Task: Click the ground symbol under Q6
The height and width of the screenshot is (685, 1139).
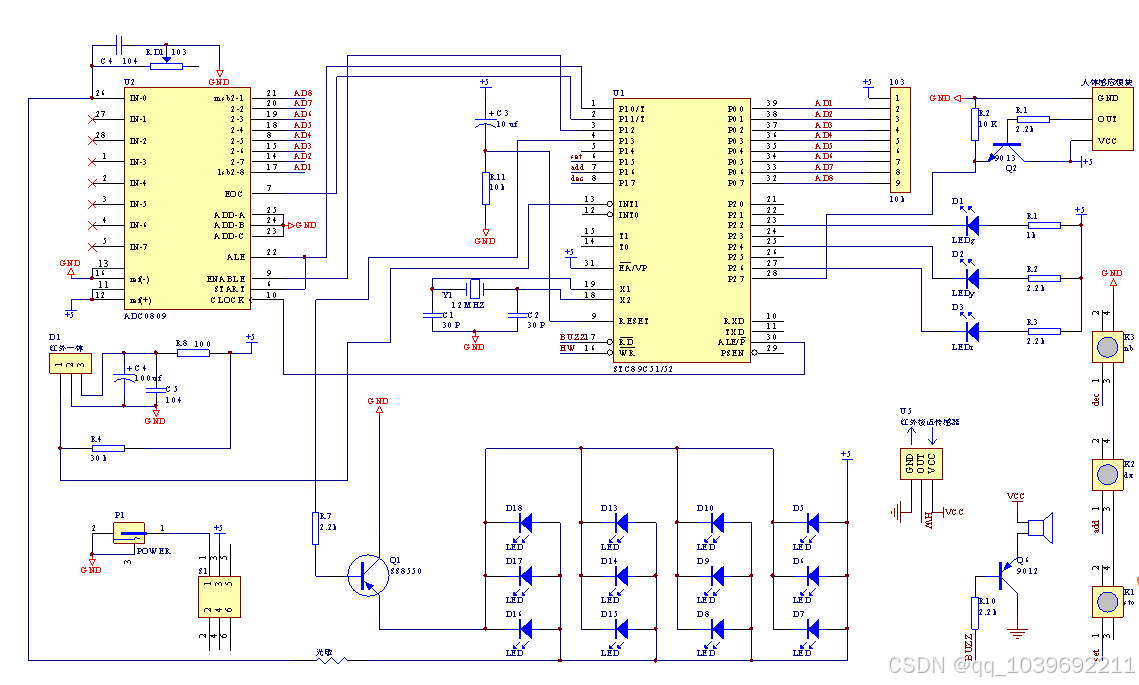Action: coord(1018,633)
